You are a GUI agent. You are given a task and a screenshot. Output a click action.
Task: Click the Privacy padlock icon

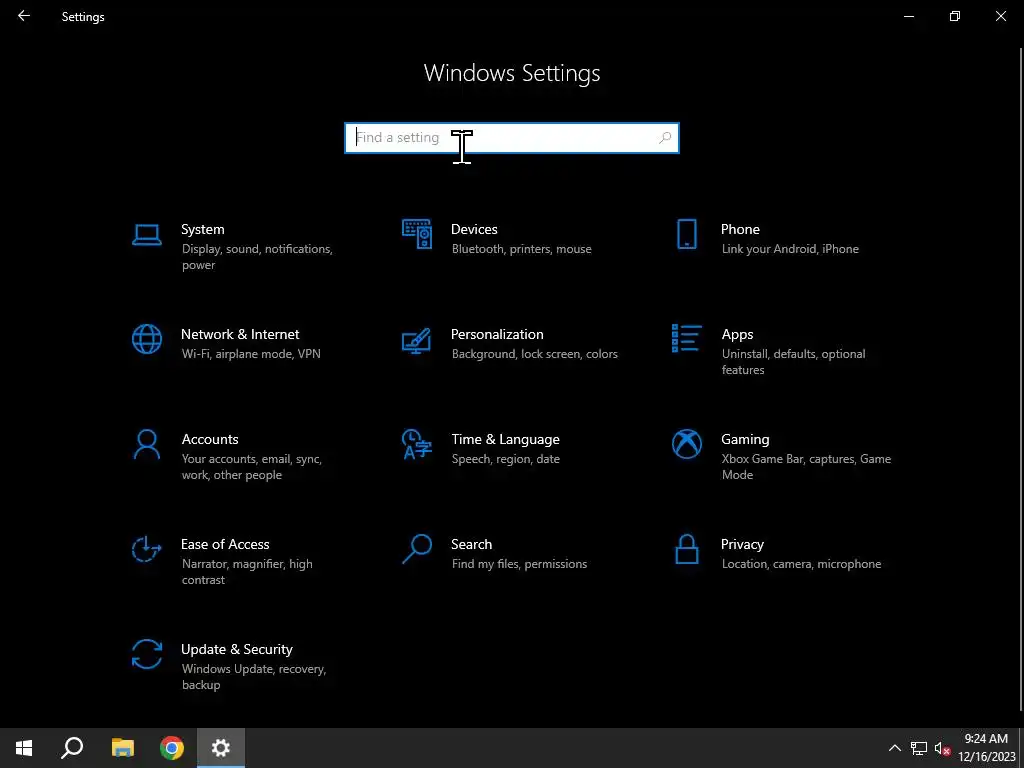(x=686, y=549)
